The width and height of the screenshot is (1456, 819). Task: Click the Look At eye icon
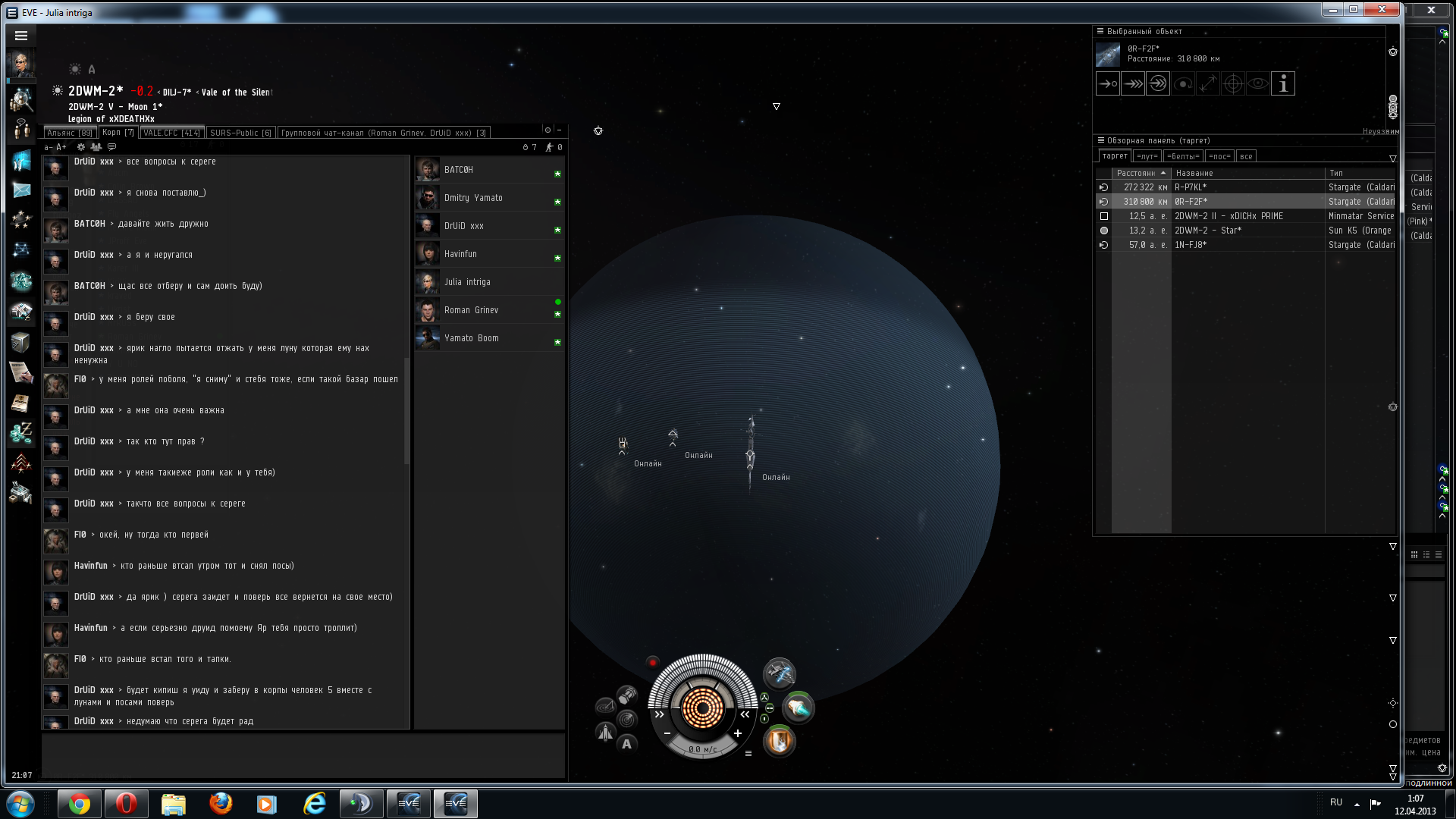(x=1258, y=84)
